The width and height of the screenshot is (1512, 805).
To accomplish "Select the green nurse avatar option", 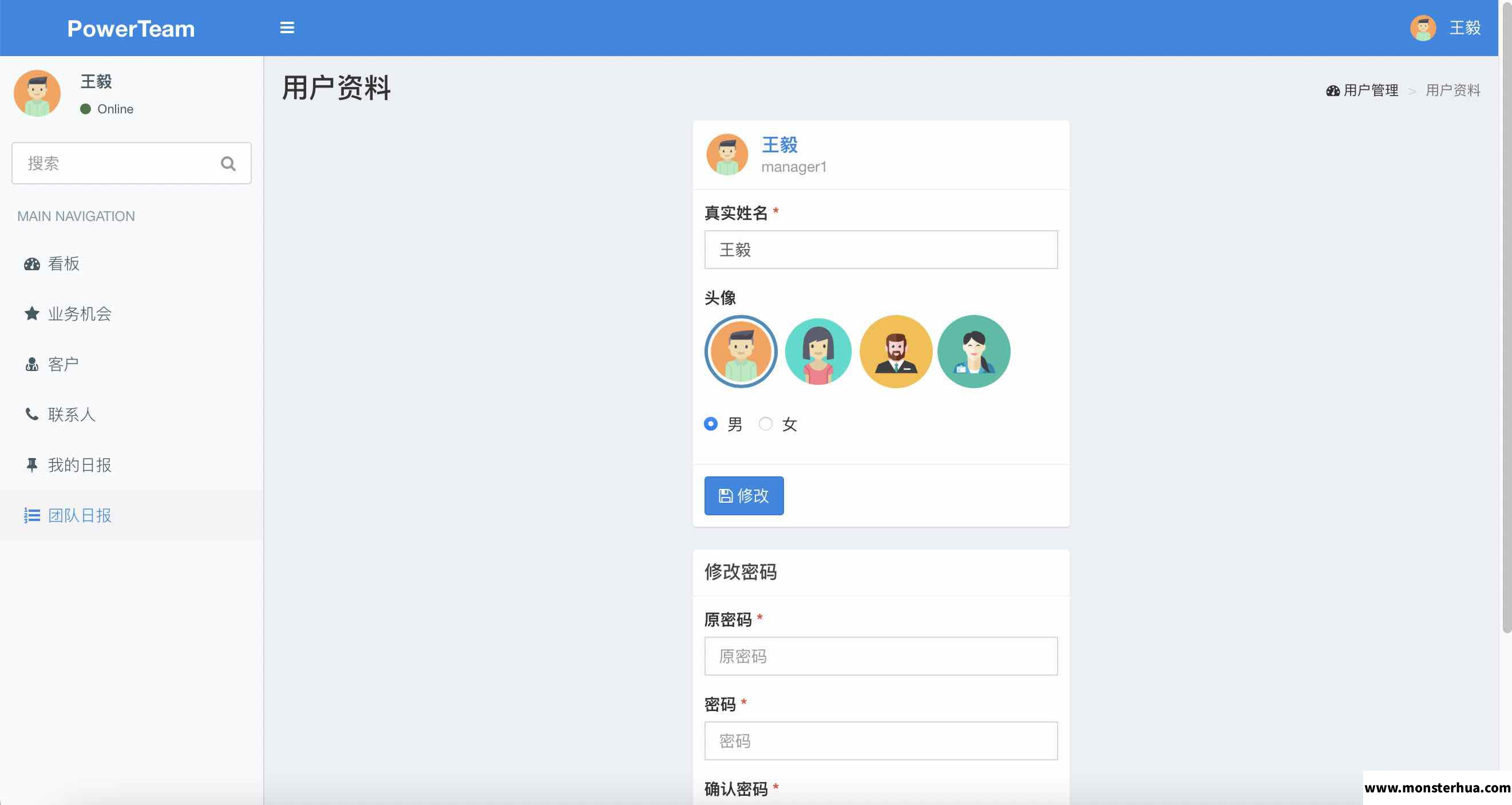I will click(974, 352).
